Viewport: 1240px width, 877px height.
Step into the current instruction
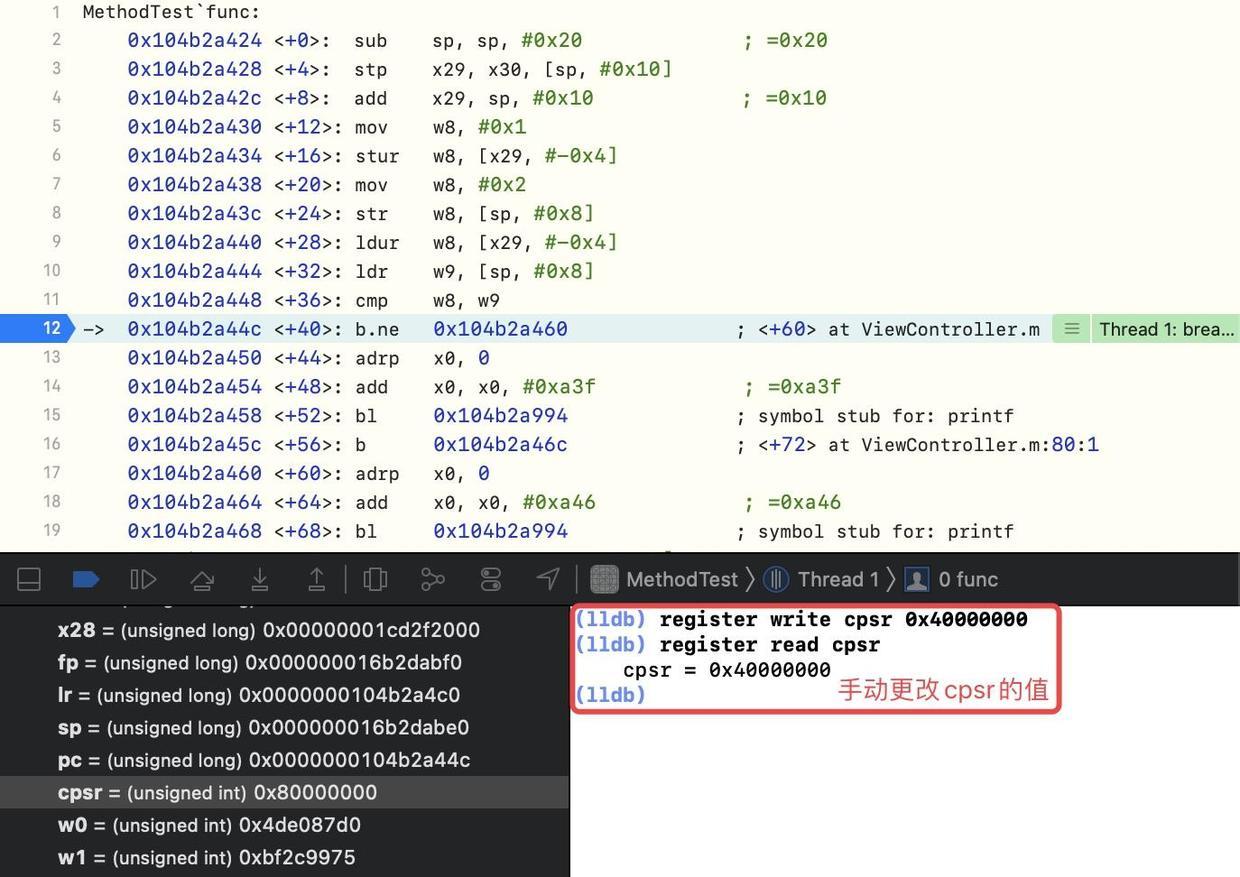259,579
